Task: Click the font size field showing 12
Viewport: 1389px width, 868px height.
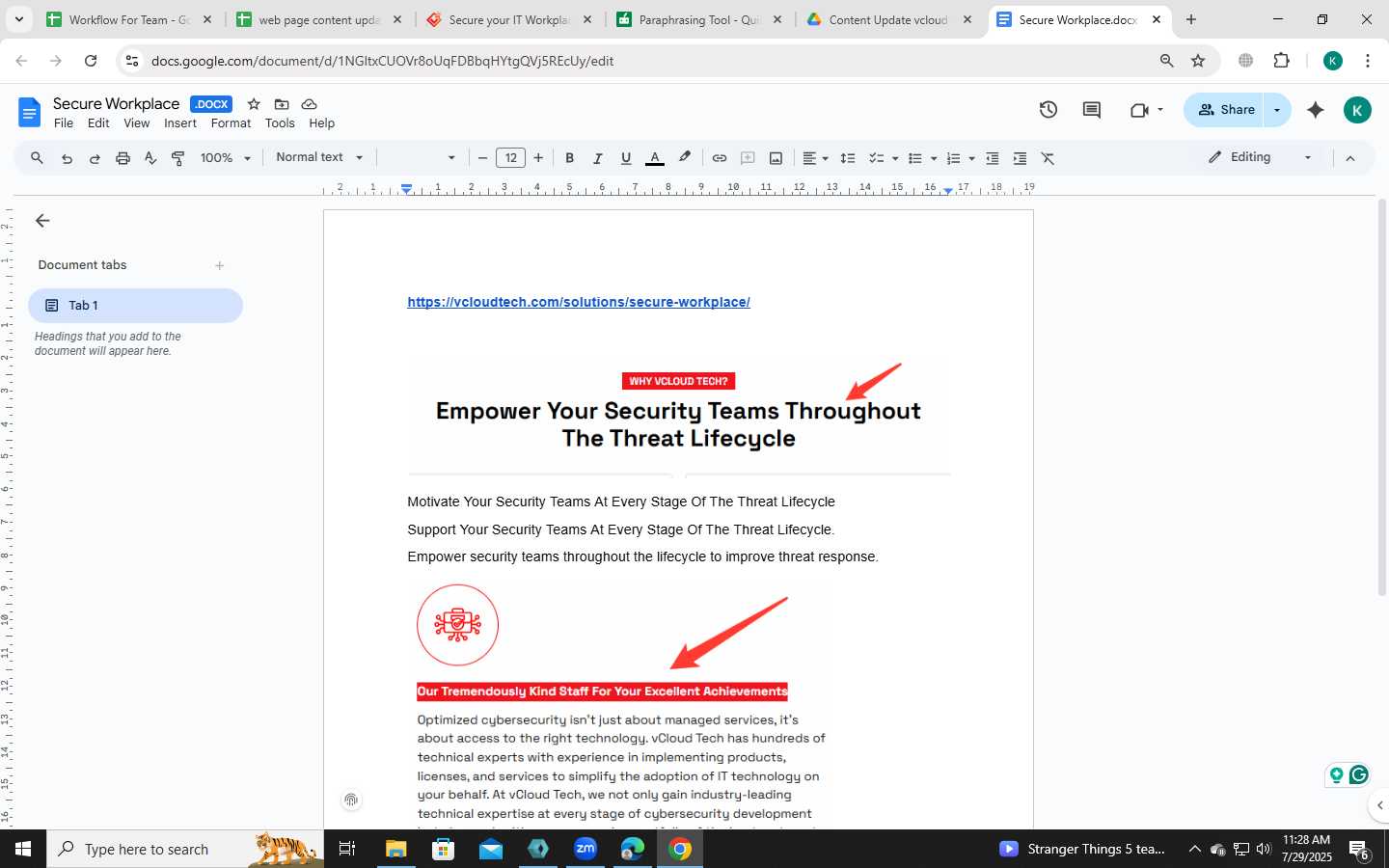Action: coord(510,158)
